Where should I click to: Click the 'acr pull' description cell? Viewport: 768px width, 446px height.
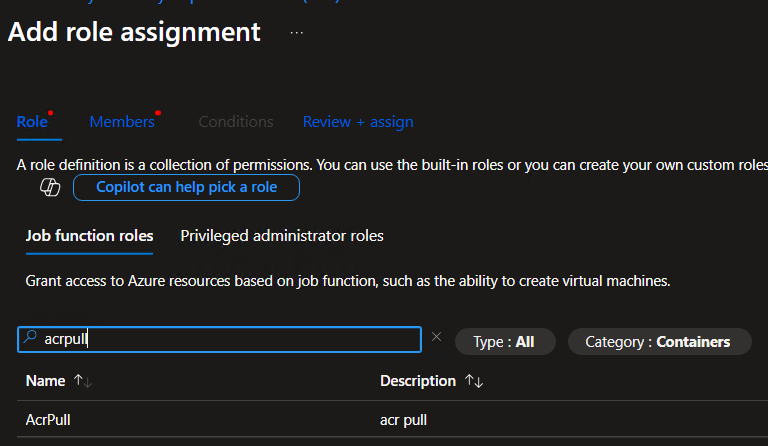403,420
